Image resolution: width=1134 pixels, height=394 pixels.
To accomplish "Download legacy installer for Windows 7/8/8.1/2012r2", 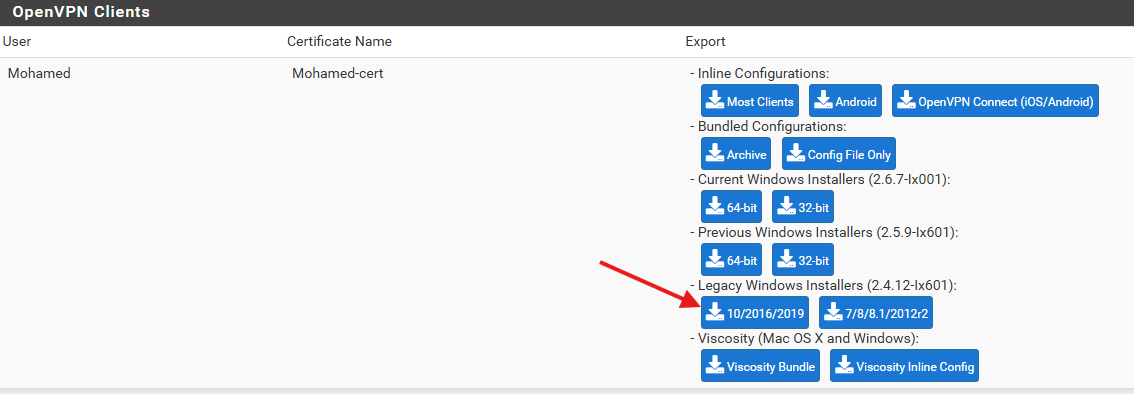I will pos(876,312).
